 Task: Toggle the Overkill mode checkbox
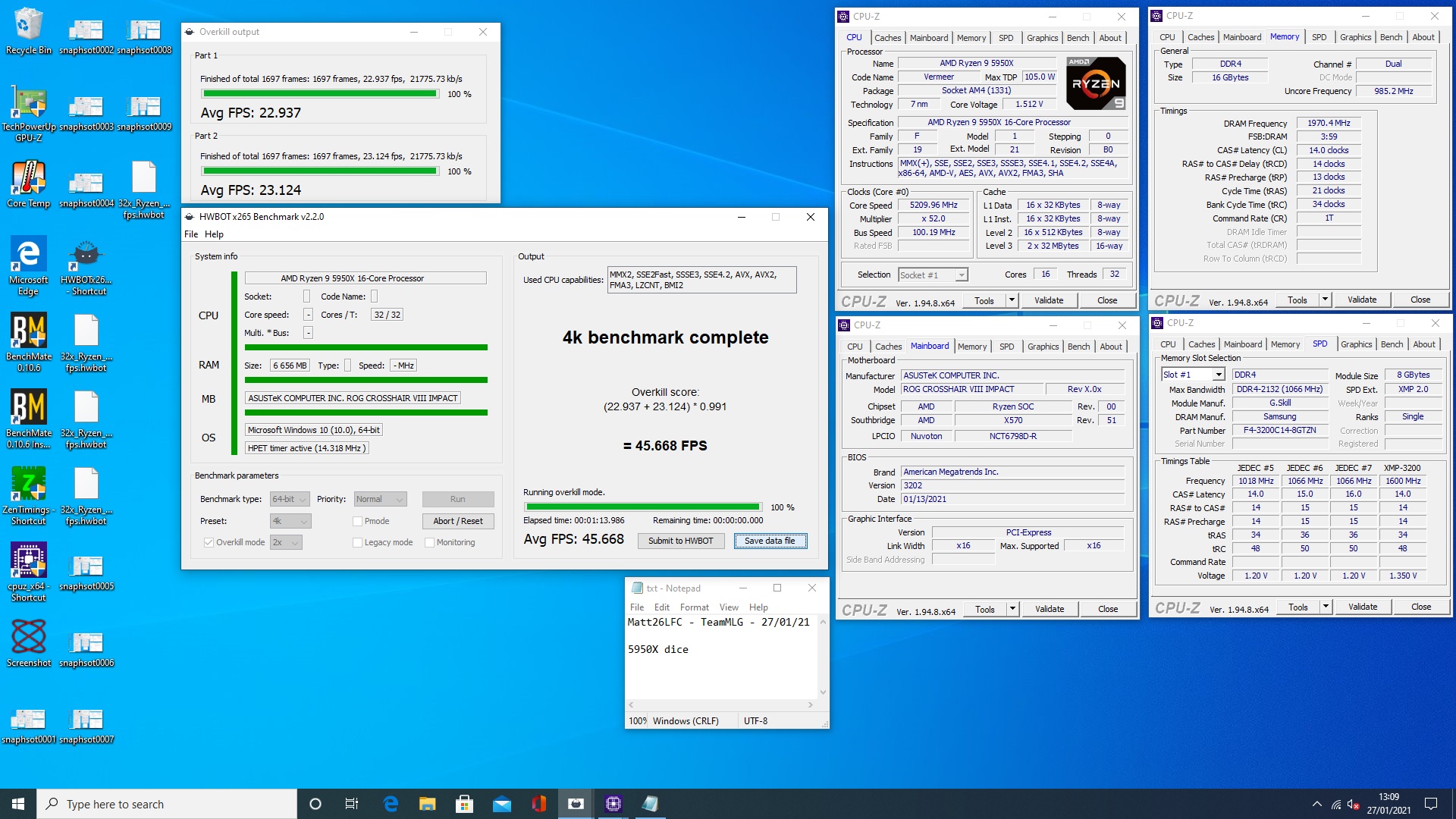coord(209,542)
